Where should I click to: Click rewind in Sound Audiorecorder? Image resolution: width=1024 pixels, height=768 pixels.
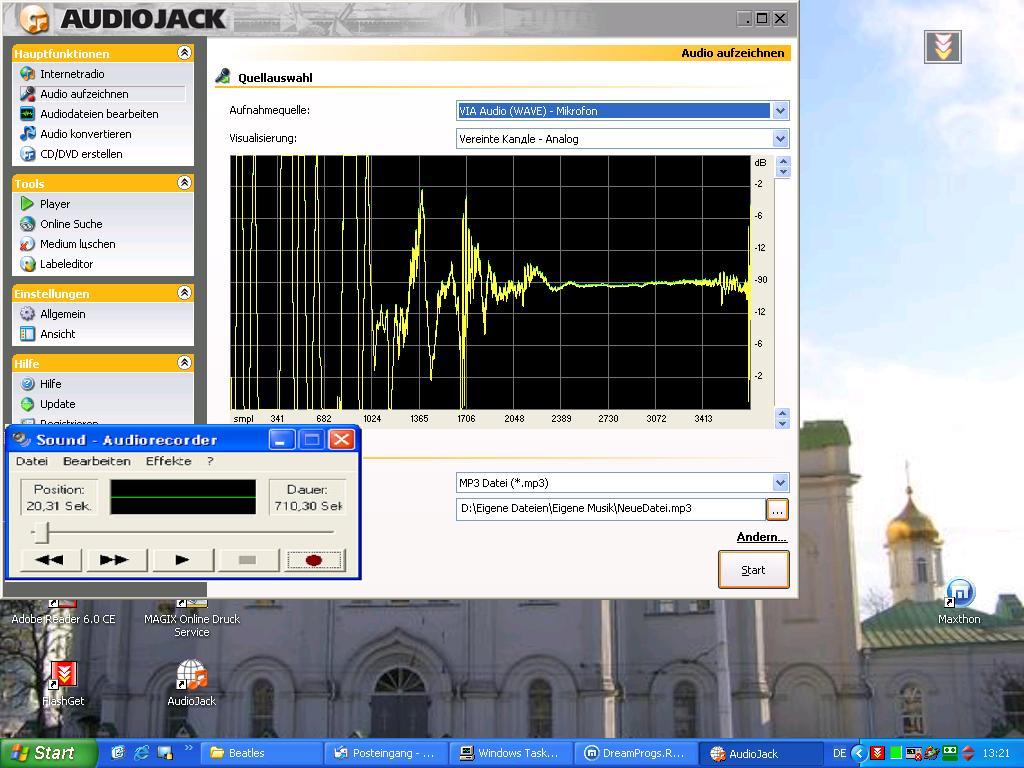point(50,560)
